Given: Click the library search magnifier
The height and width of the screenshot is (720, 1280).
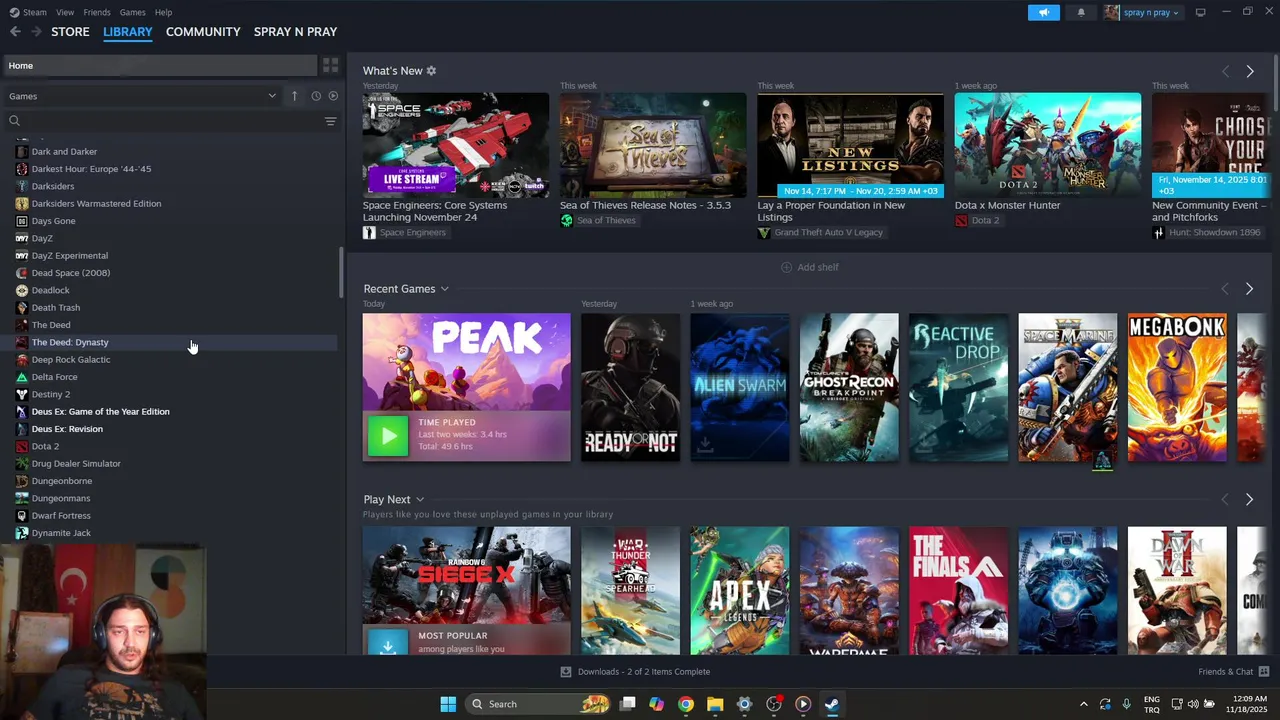Looking at the screenshot, I should click(x=15, y=121).
